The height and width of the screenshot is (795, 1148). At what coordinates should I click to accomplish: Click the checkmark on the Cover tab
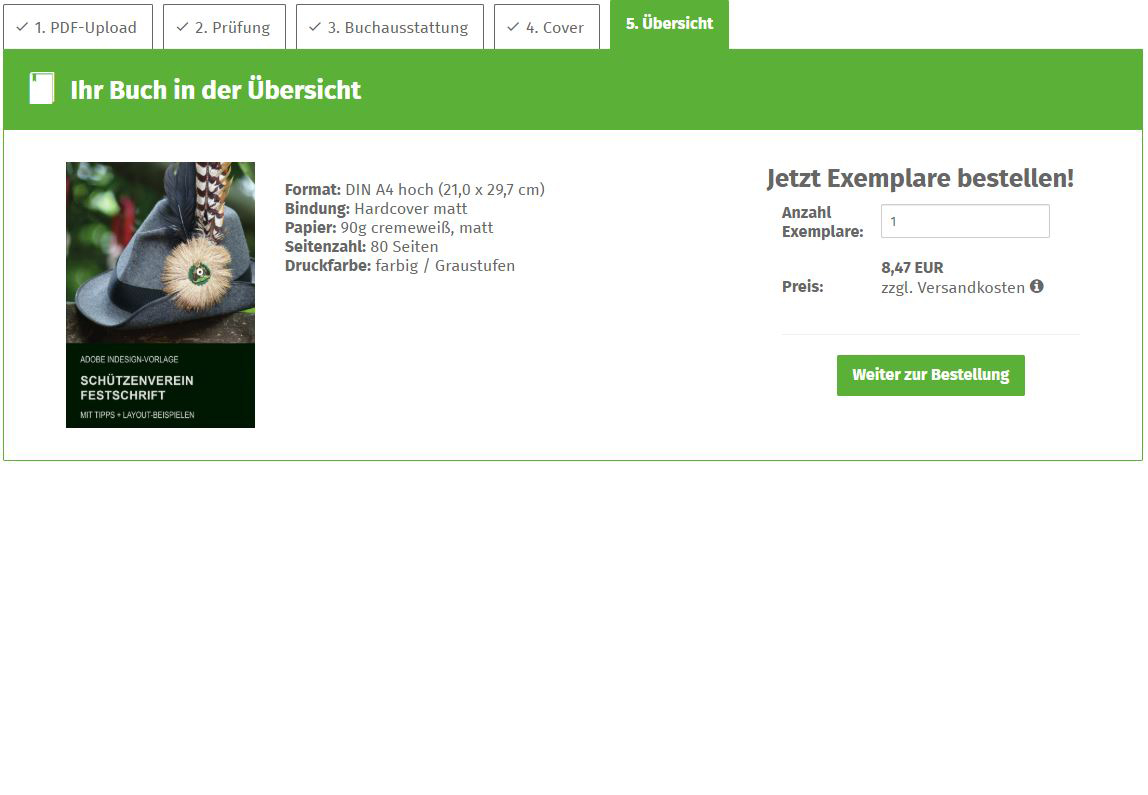point(513,27)
